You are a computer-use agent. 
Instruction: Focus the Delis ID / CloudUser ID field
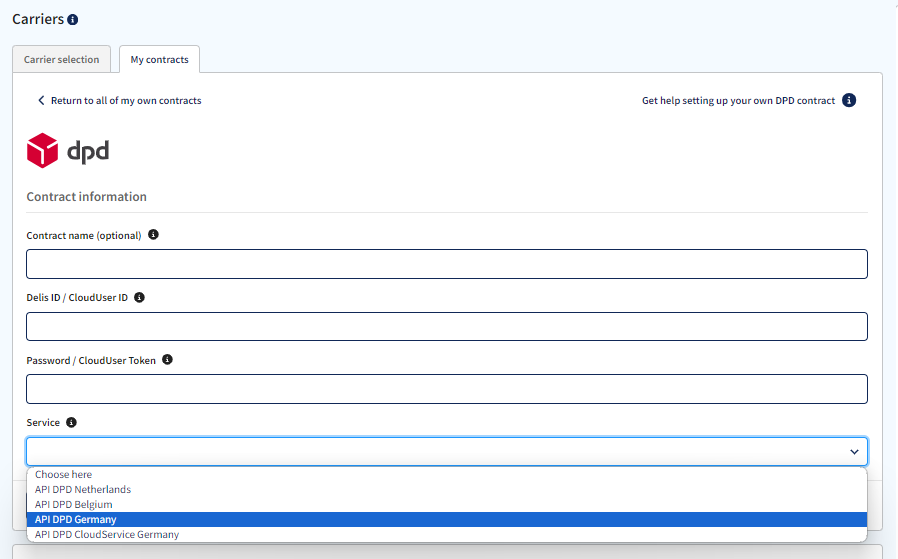tap(447, 326)
